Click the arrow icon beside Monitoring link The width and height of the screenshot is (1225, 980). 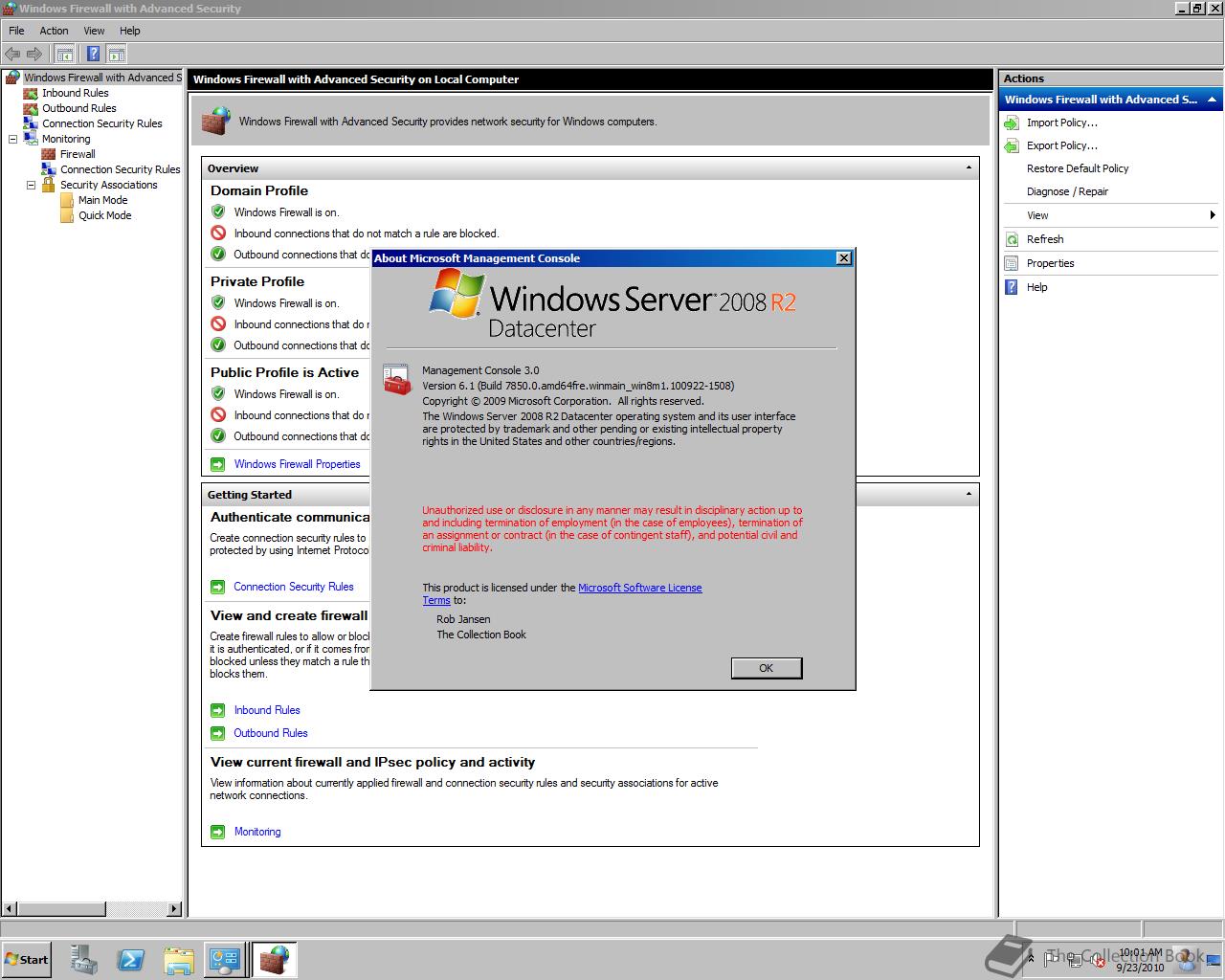click(217, 832)
